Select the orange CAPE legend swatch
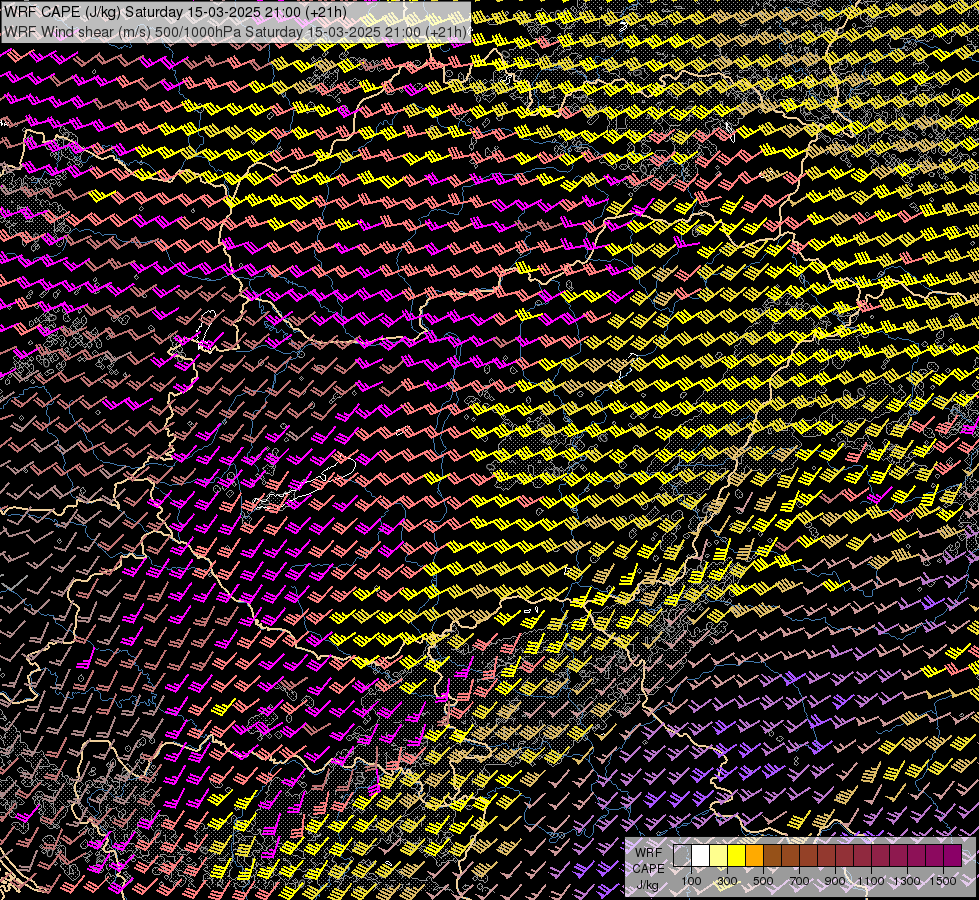 [754, 855]
